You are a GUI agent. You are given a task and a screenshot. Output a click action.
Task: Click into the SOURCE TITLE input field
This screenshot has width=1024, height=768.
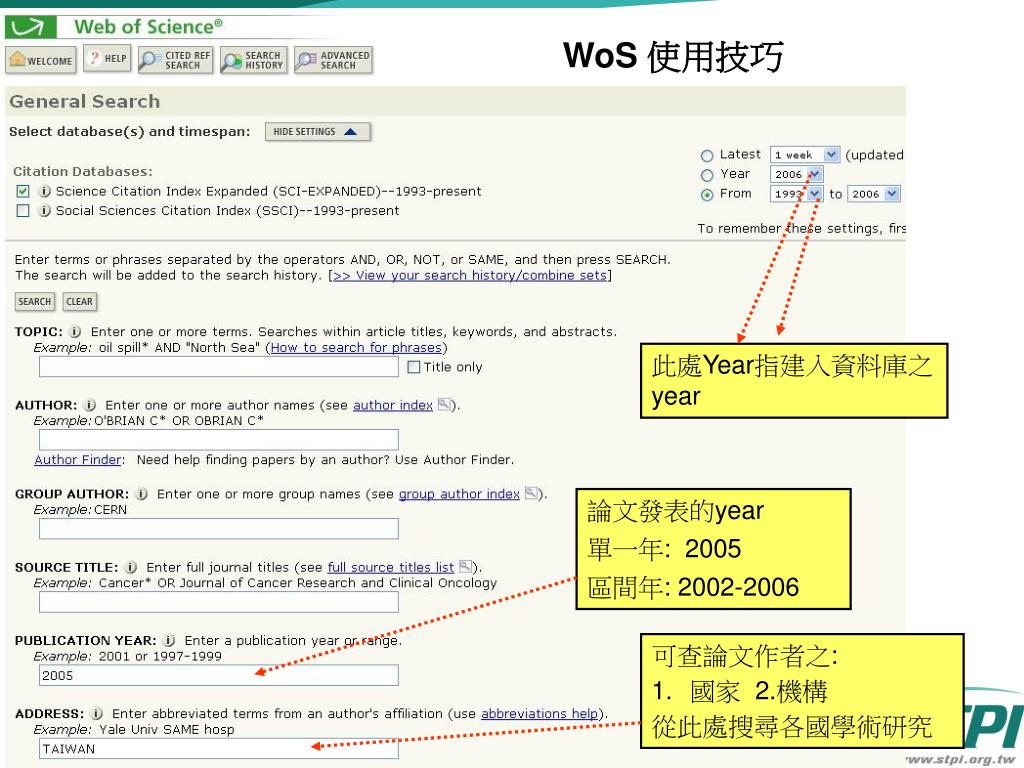pos(219,601)
